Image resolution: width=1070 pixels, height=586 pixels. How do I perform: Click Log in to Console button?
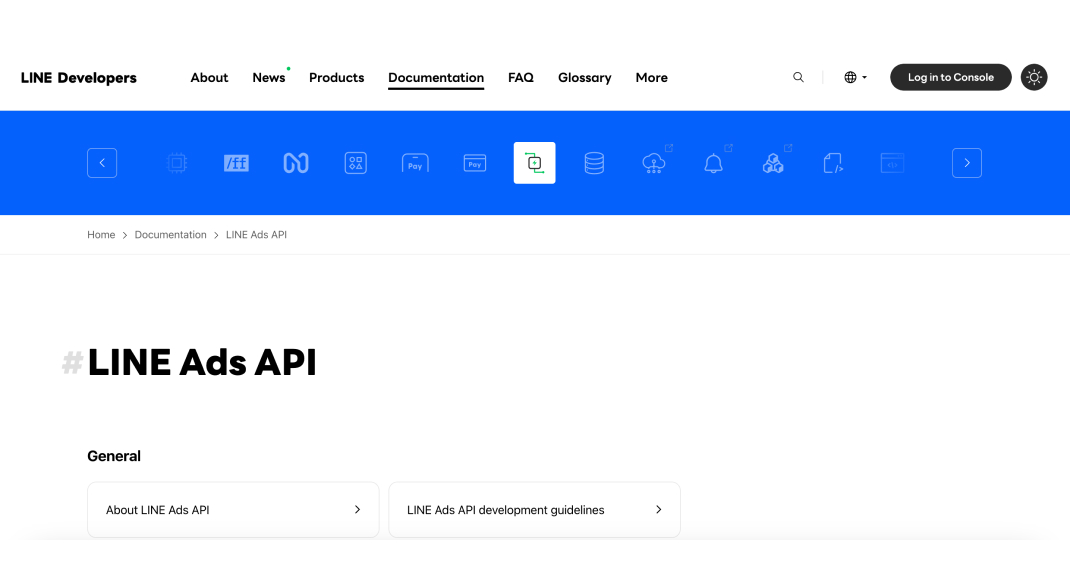pos(951,77)
